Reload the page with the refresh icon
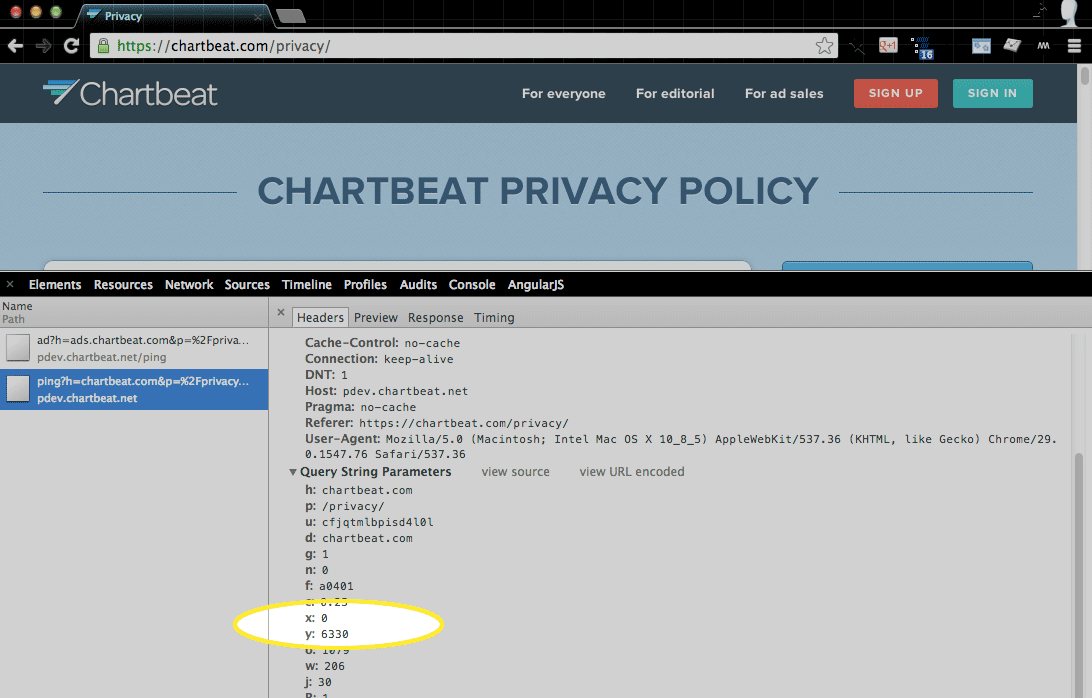This screenshot has width=1092, height=698. coord(71,46)
